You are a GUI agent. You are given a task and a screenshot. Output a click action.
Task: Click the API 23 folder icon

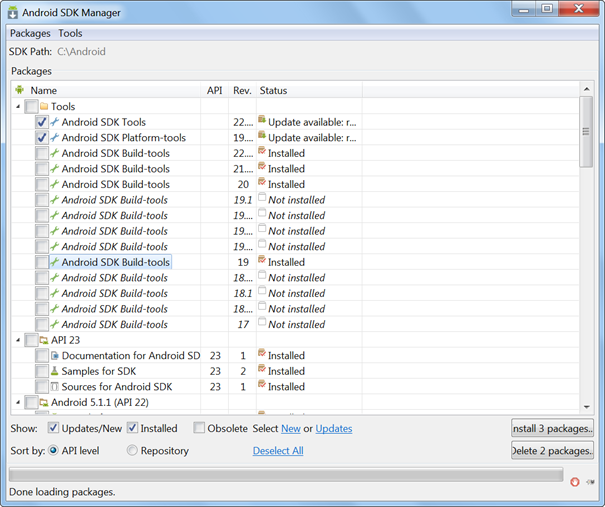tap(44, 340)
